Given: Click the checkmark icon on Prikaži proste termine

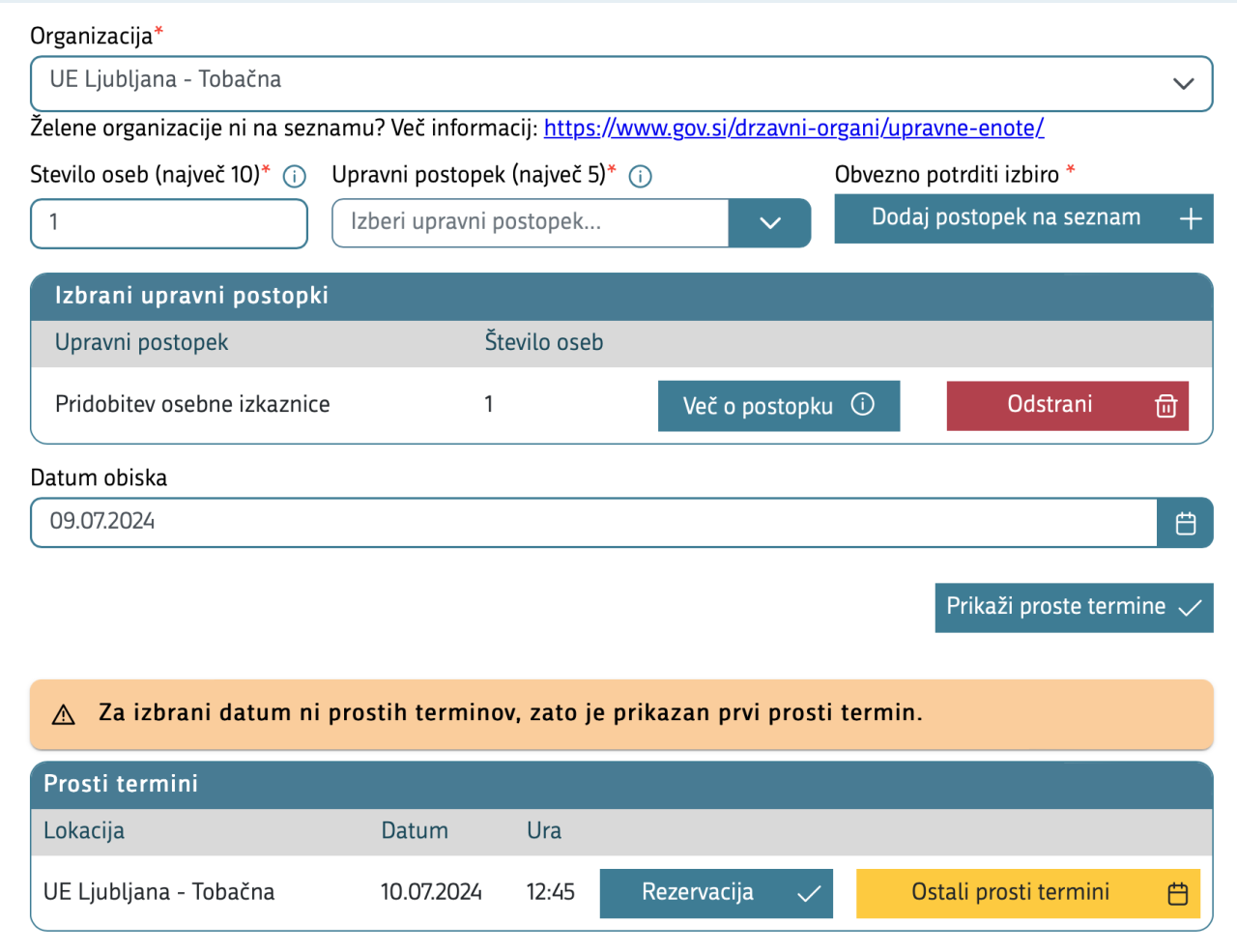Looking at the screenshot, I should [x=1191, y=608].
